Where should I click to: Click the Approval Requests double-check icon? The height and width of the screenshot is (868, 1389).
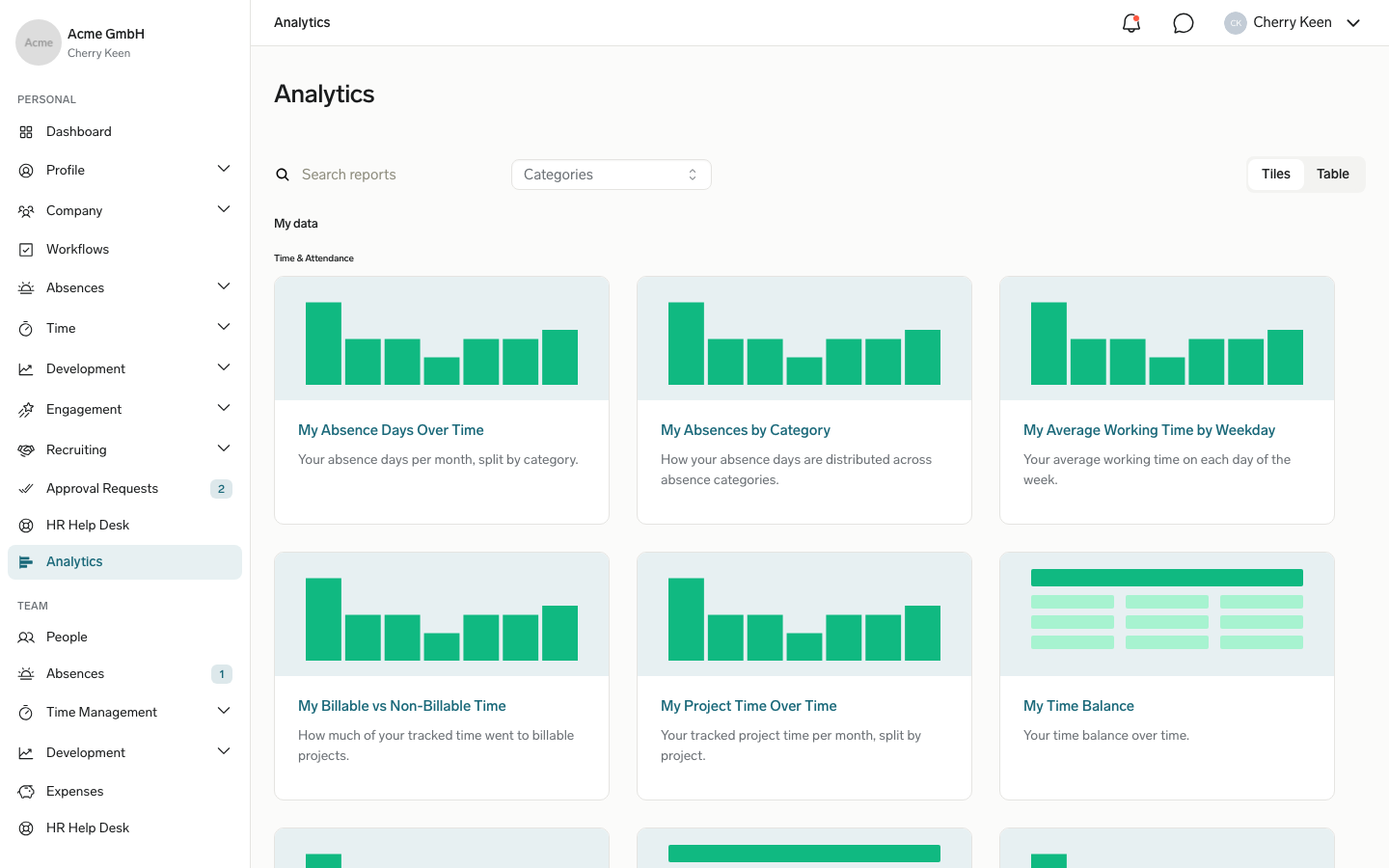click(x=26, y=489)
